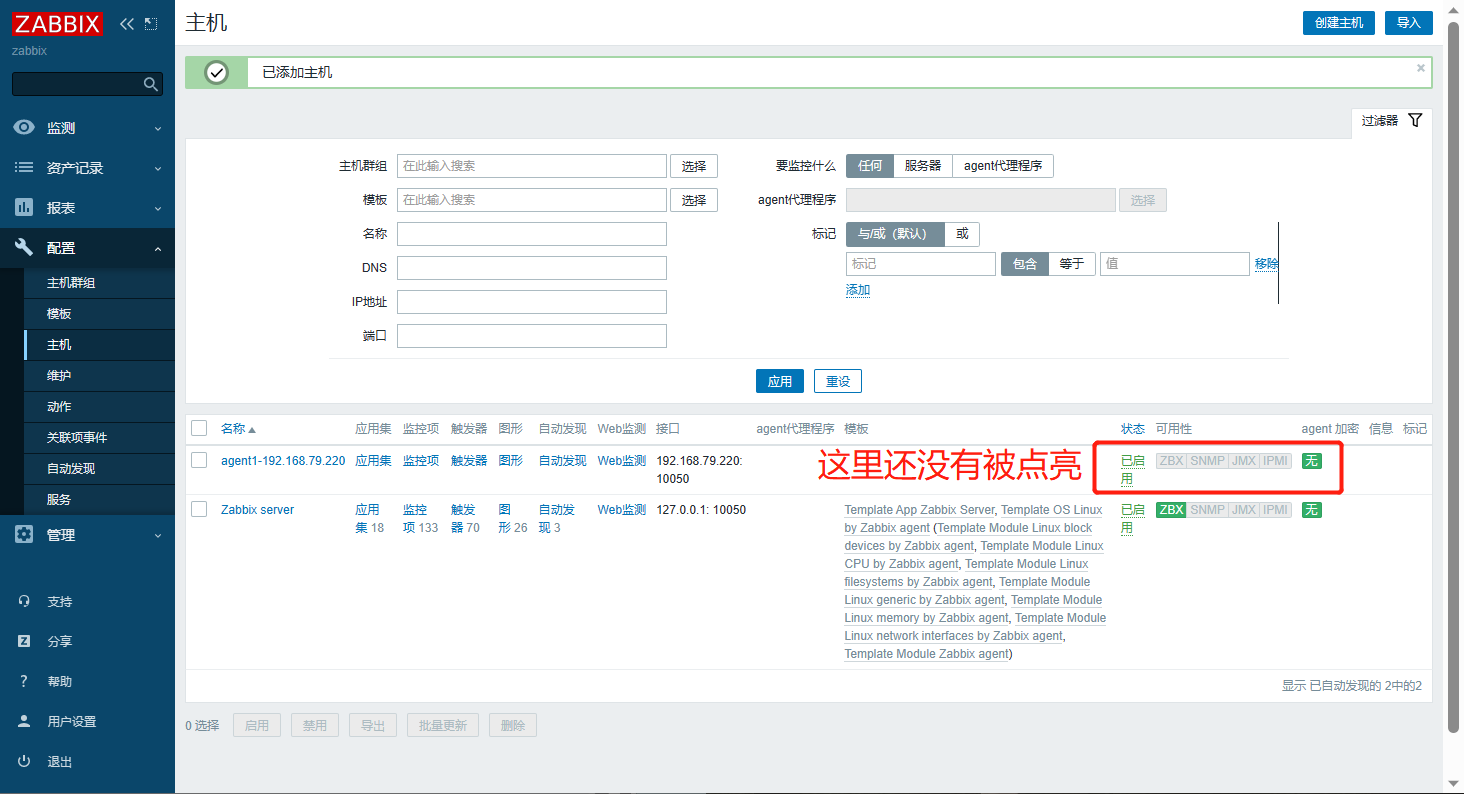Click the sidebar hide window icon
Viewport: 1464px width, 794px height.
pos(151,23)
